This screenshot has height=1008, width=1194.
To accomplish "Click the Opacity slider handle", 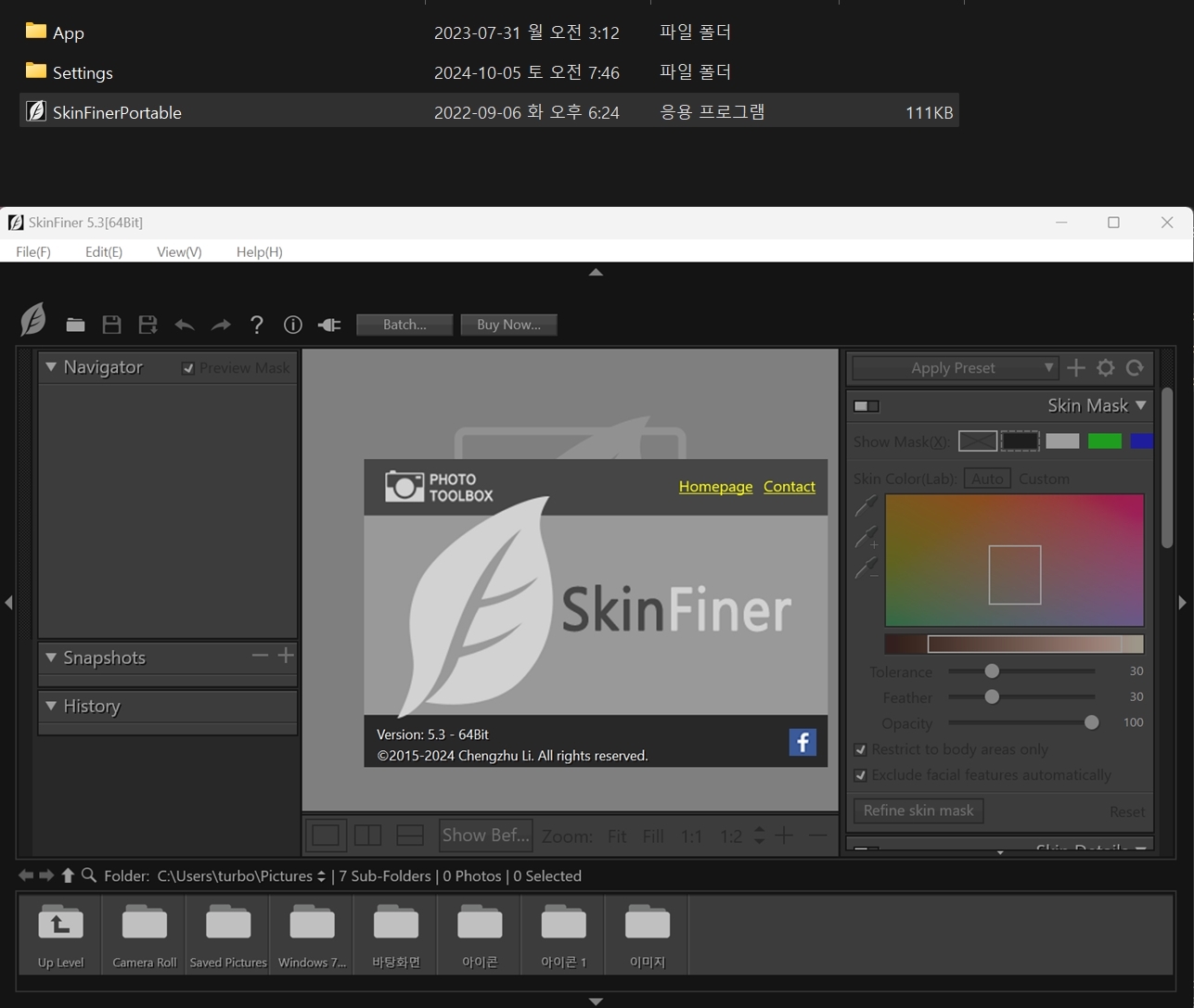I will tap(1091, 722).
